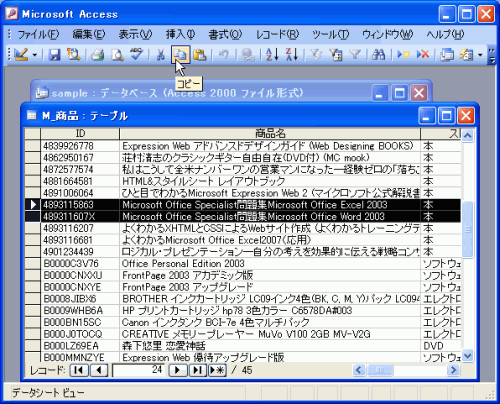Open the 書式(O) menu

click(x=225, y=34)
